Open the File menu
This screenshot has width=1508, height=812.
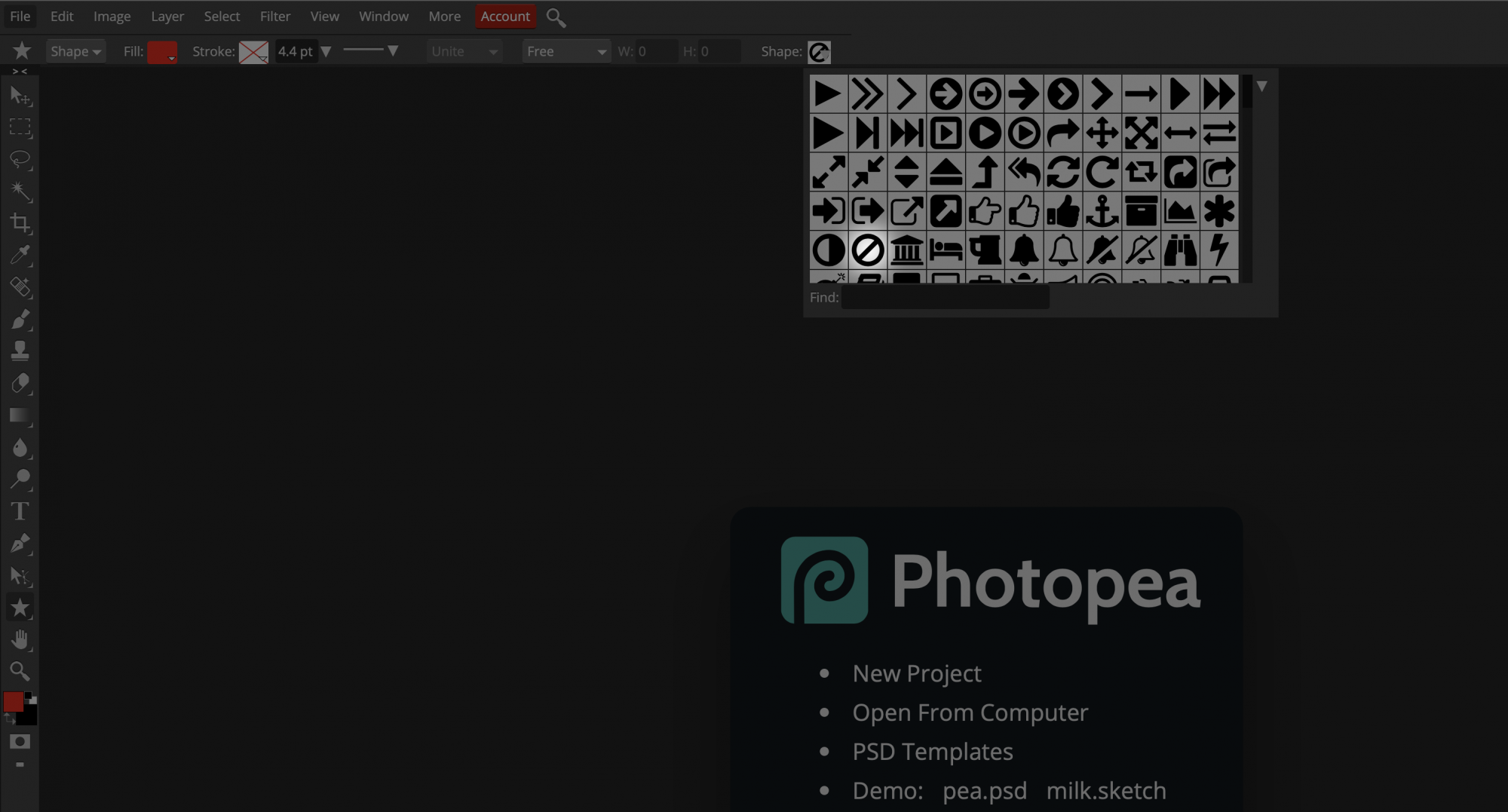(x=20, y=16)
